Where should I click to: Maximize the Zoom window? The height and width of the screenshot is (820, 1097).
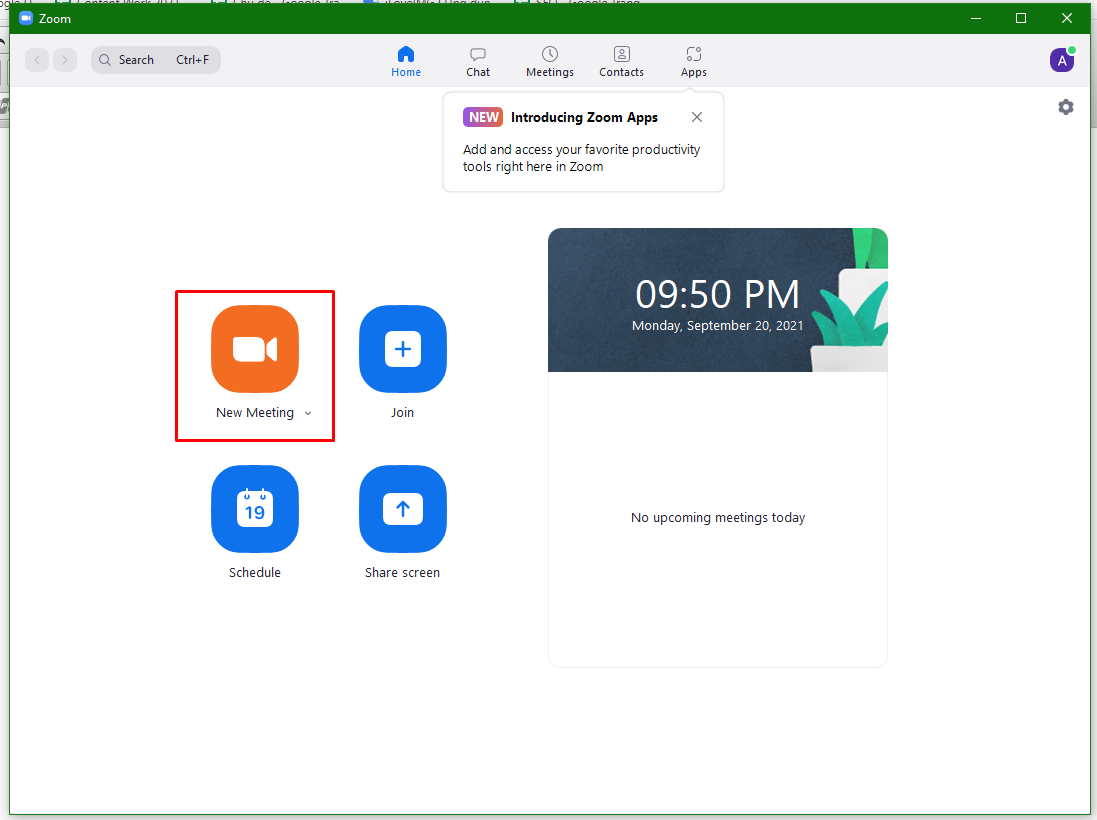(1021, 18)
